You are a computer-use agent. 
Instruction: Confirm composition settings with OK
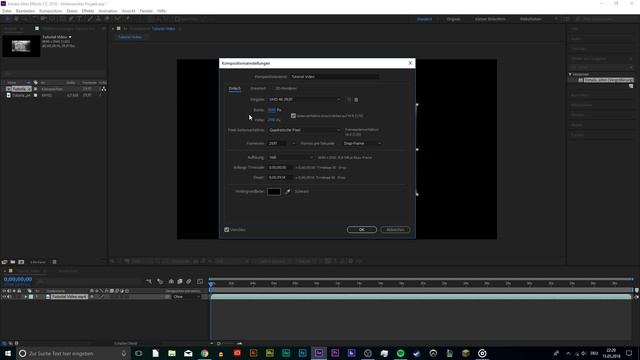tap(362, 230)
